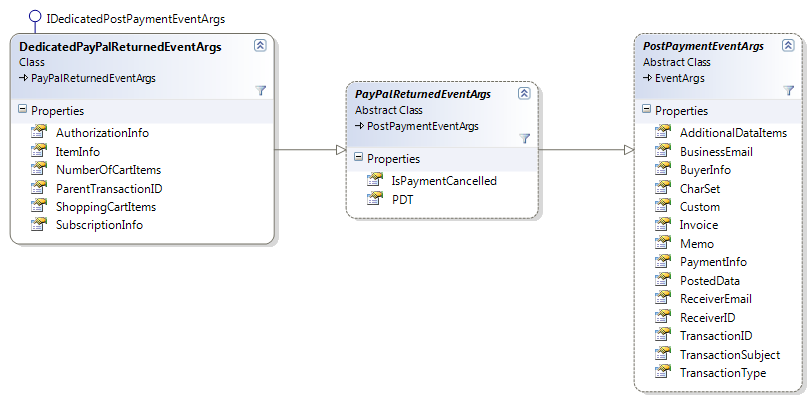The width and height of the screenshot is (811, 400).
Task: Collapse Properties section of PayPalReturnedEventArgs
Action: (358, 157)
